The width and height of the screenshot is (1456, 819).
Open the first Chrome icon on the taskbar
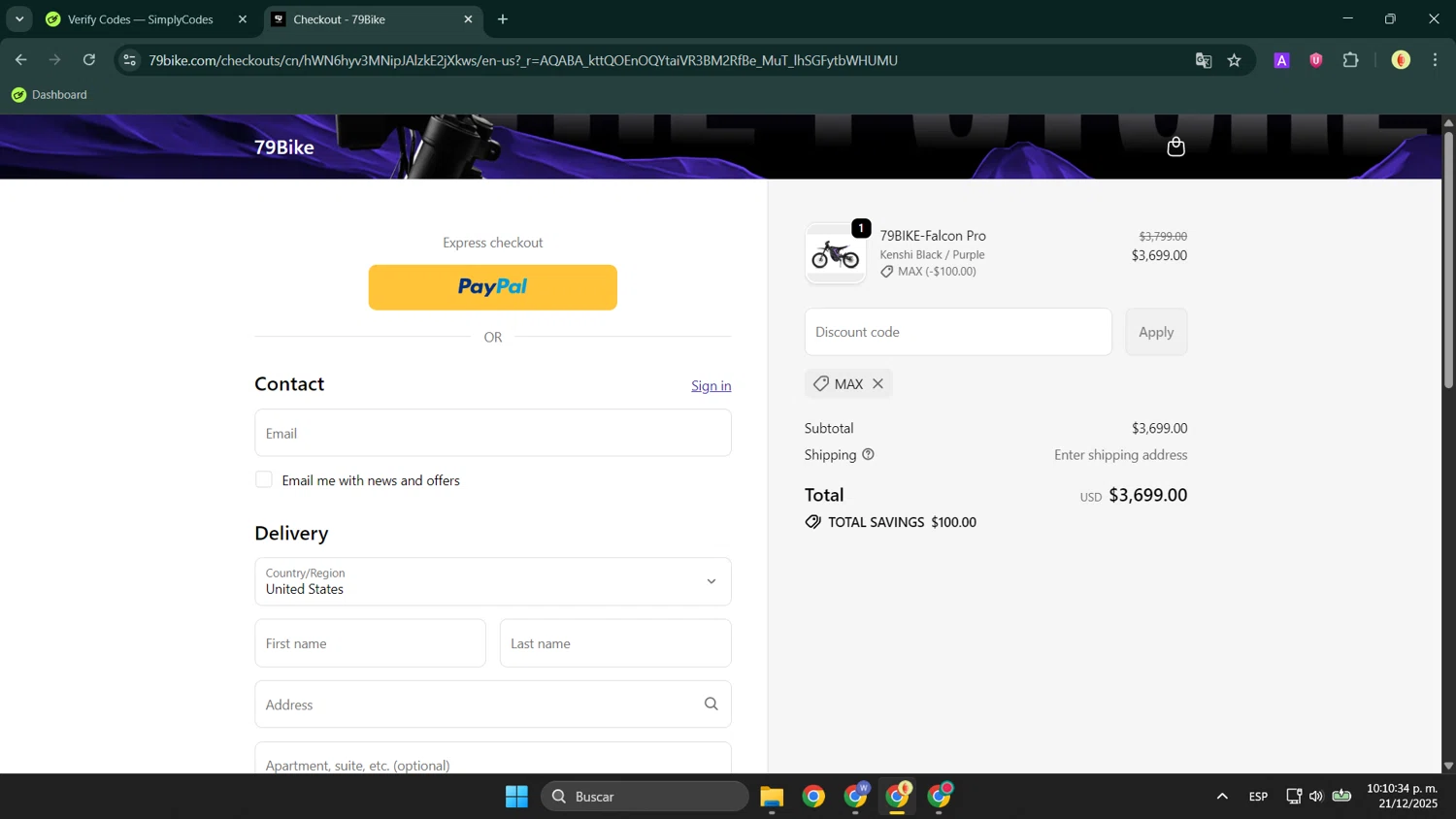tap(813, 797)
